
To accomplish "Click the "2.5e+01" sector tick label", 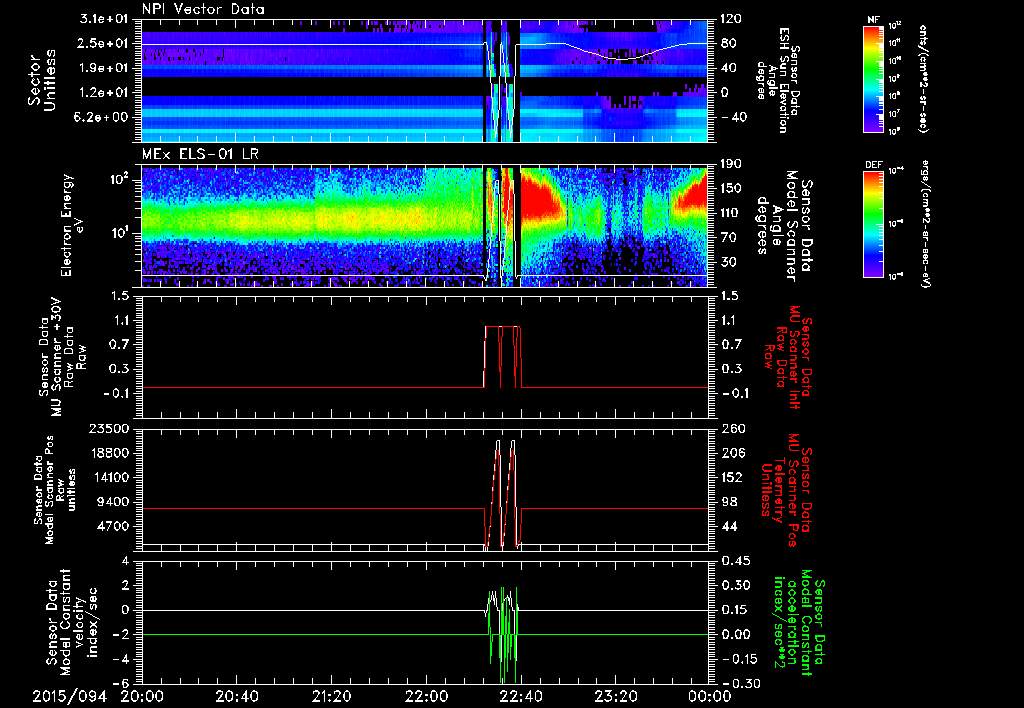I will 104,43.
